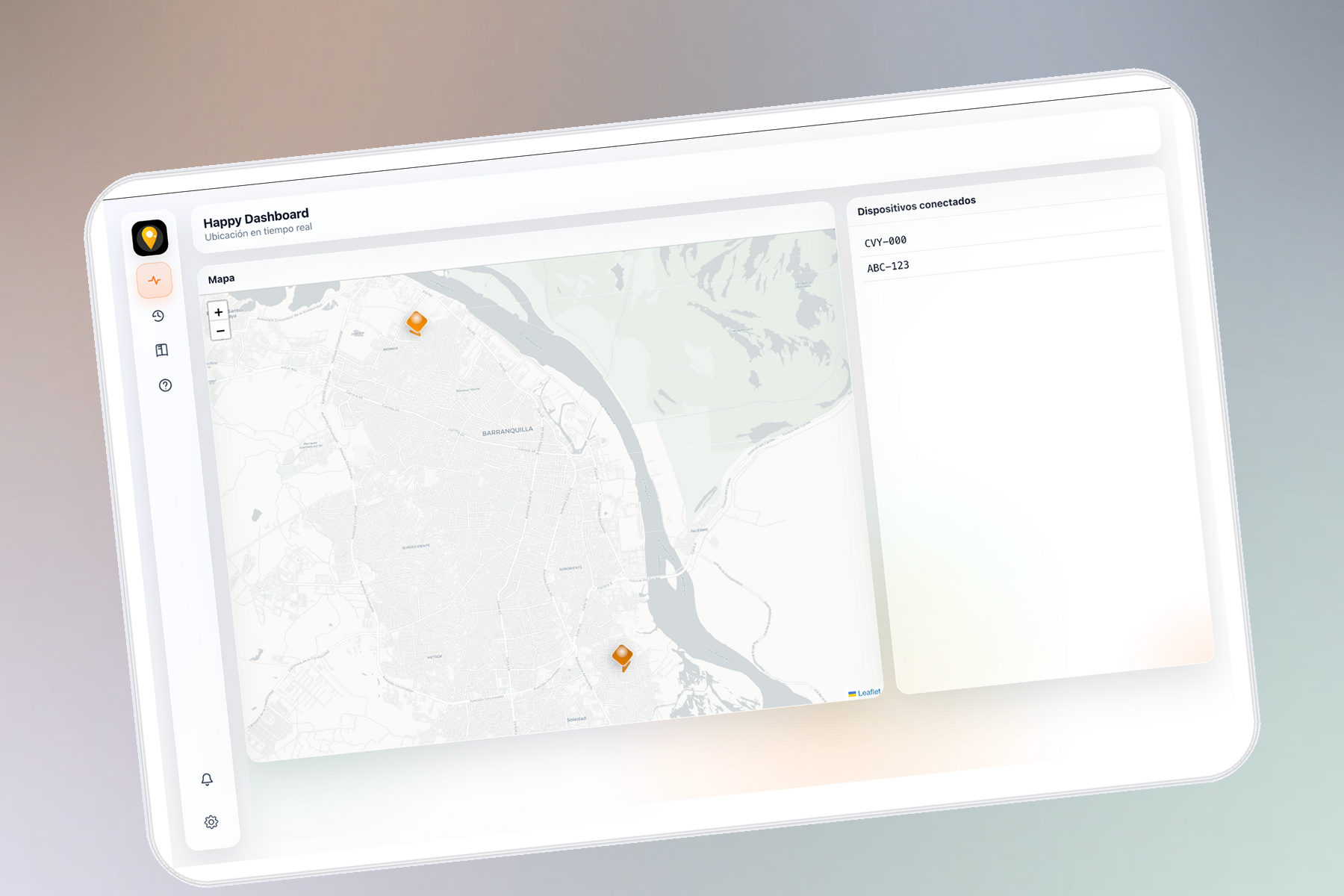Click the Mapa panel heading
The height and width of the screenshot is (896, 1344).
click(221, 279)
